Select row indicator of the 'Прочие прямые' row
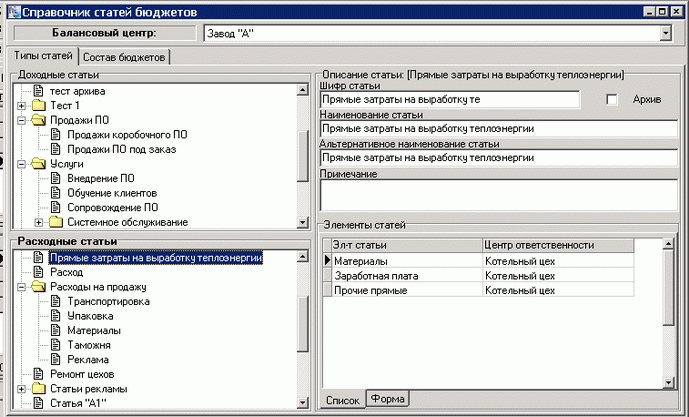 pos(327,290)
